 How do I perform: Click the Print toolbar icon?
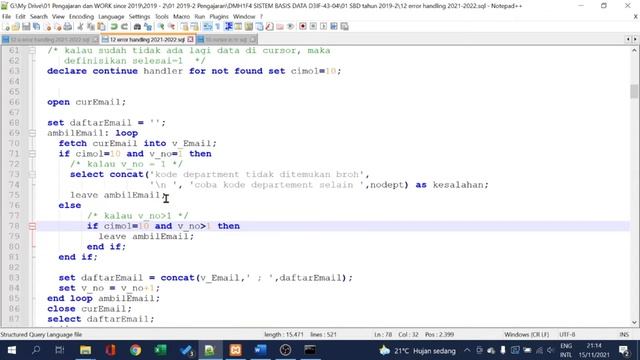pyautogui.click(x=68, y=27)
